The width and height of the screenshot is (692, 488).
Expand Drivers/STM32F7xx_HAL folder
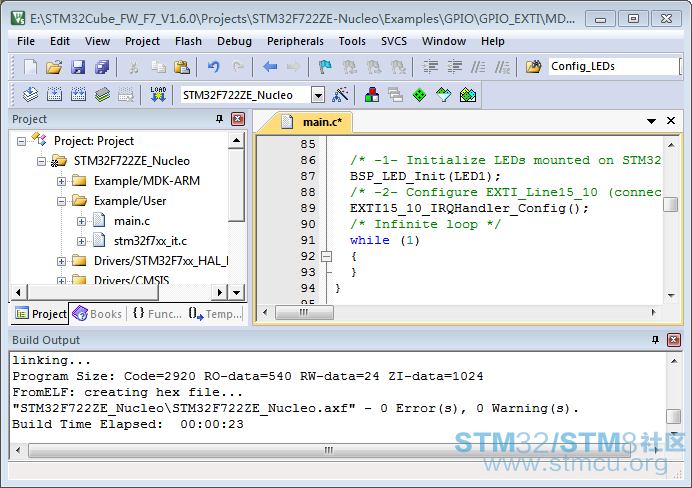coord(61,262)
